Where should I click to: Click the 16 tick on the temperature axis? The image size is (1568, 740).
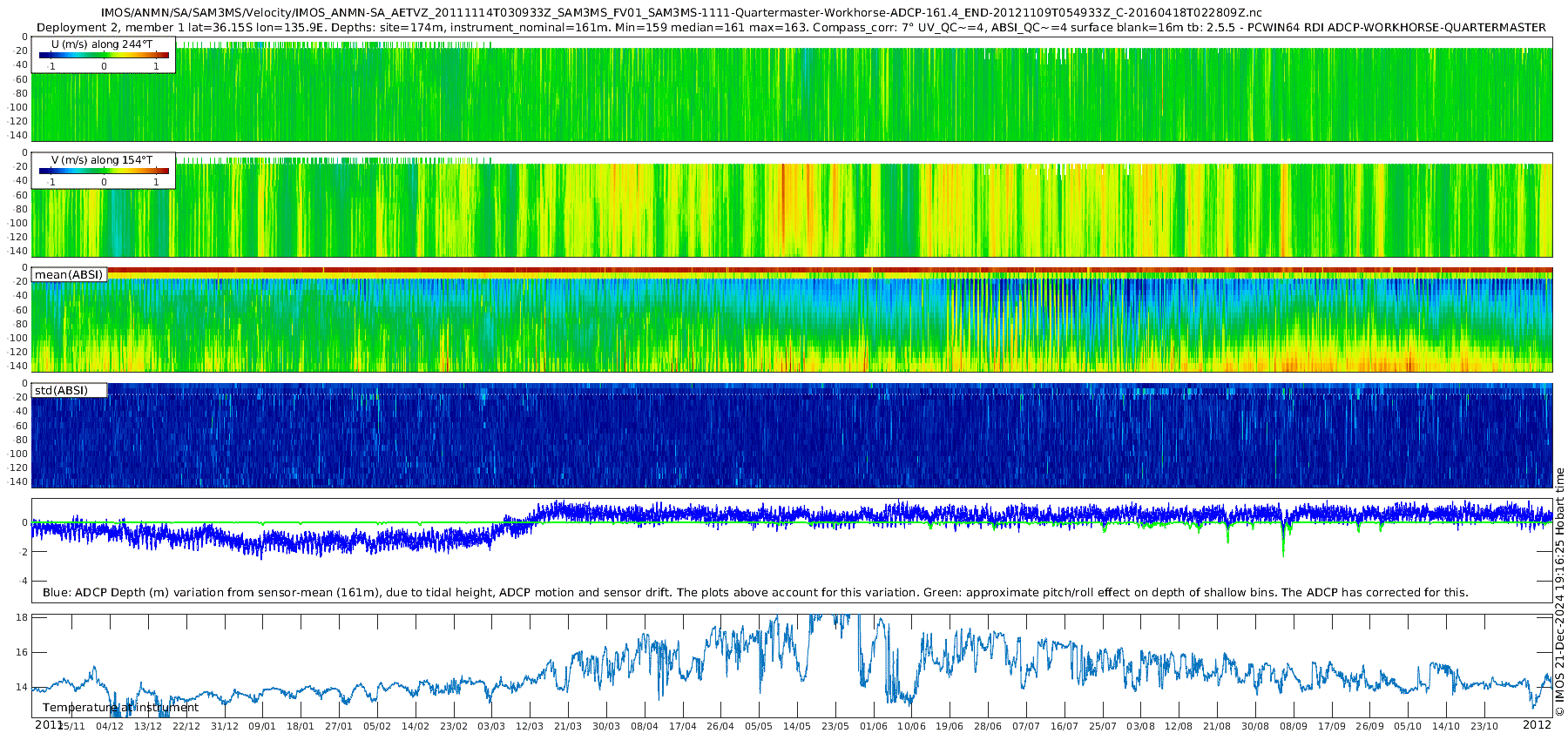pyautogui.click(x=23, y=652)
